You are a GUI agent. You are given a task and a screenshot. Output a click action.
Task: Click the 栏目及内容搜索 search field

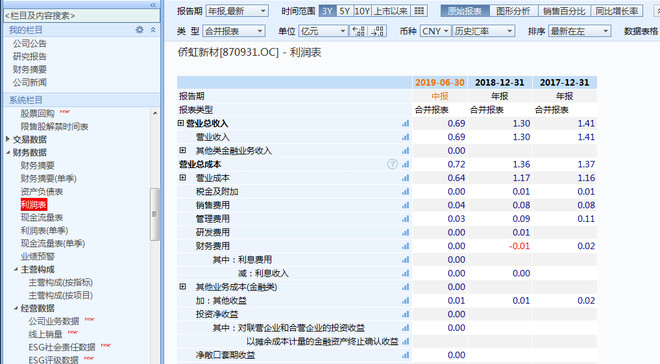(x=82, y=16)
